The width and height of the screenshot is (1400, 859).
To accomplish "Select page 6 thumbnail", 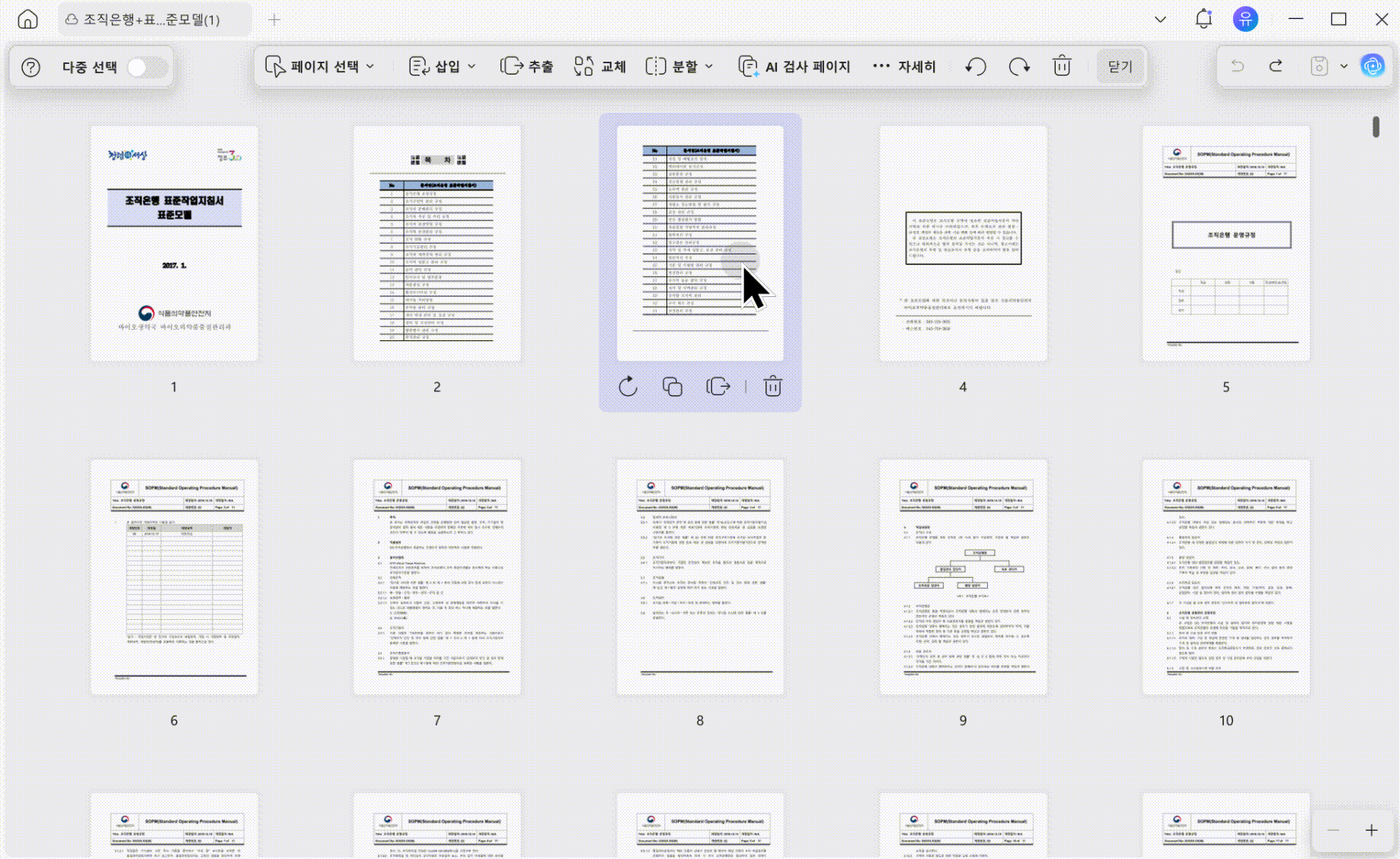I will (174, 577).
